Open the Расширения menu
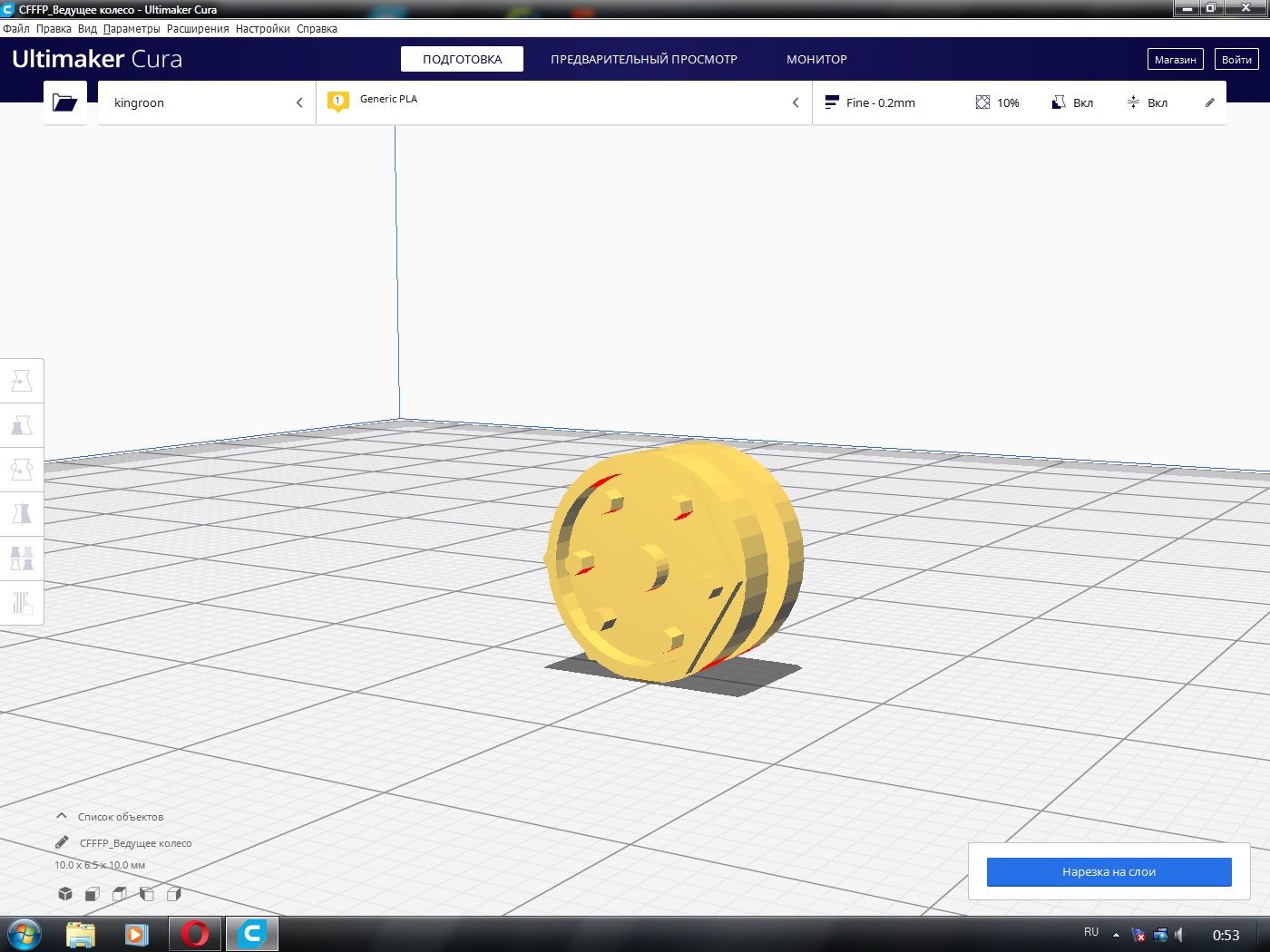Image resolution: width=1270 pixels, height=952 pixels. [198, 29]
